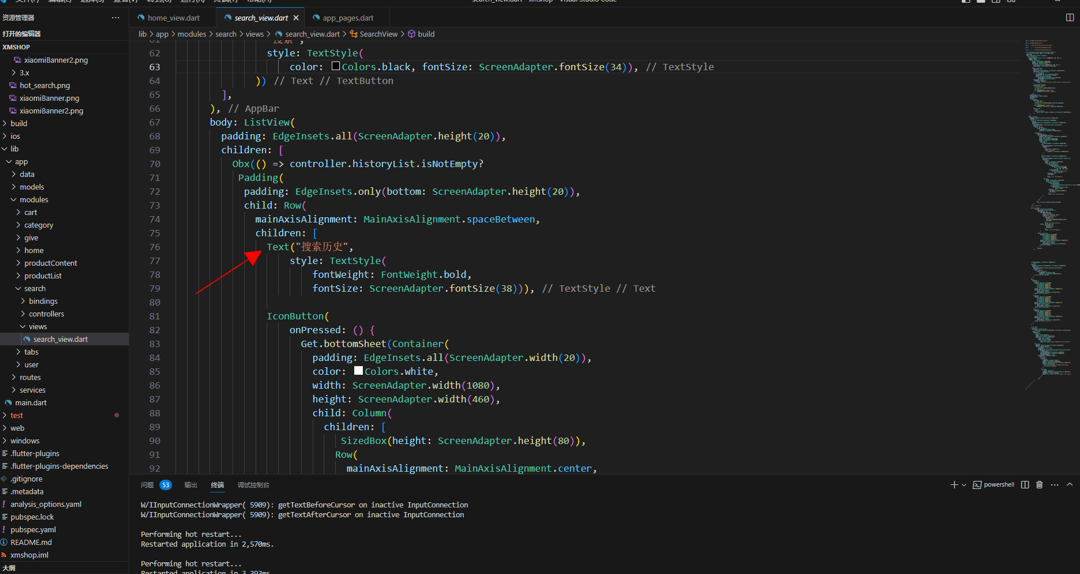Expand the build folder
Screen dimensions: 1080x574
pyautogui.click(x=19, y=124)
